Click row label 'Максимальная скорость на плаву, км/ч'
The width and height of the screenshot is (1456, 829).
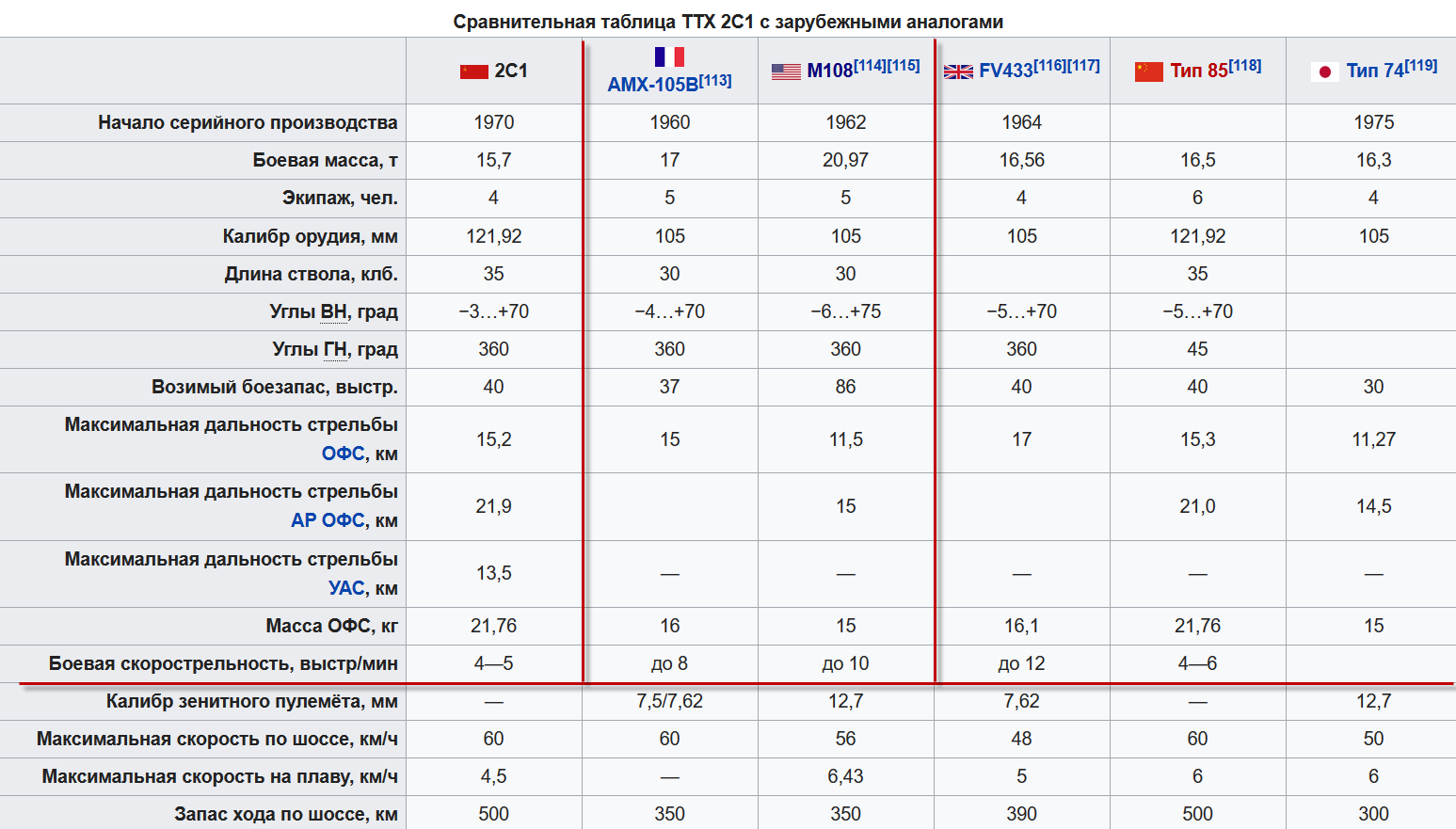220,776
